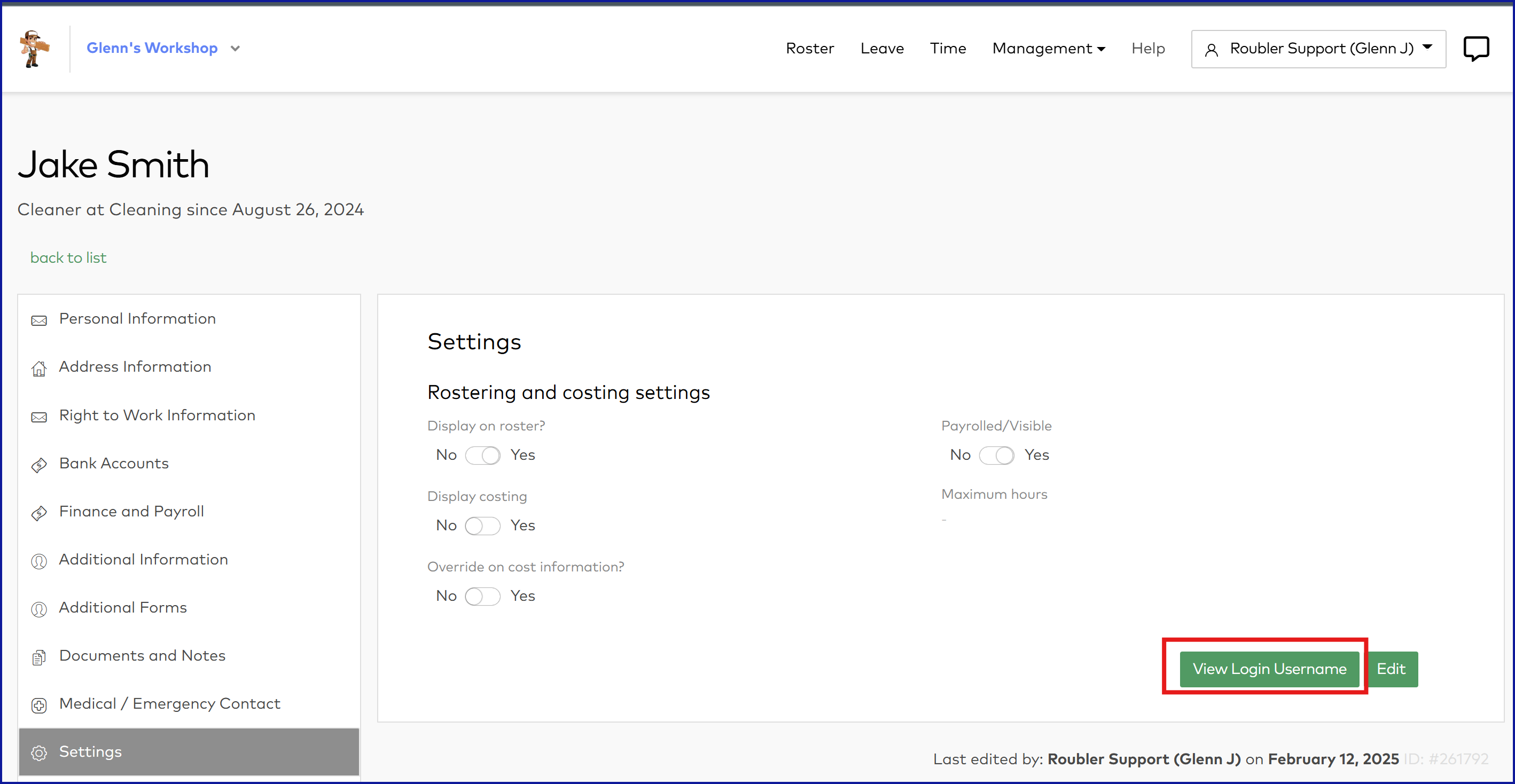Click the Personal Information envelope icon
This screenshot has width=1515, height=784.
click(39, 320)
